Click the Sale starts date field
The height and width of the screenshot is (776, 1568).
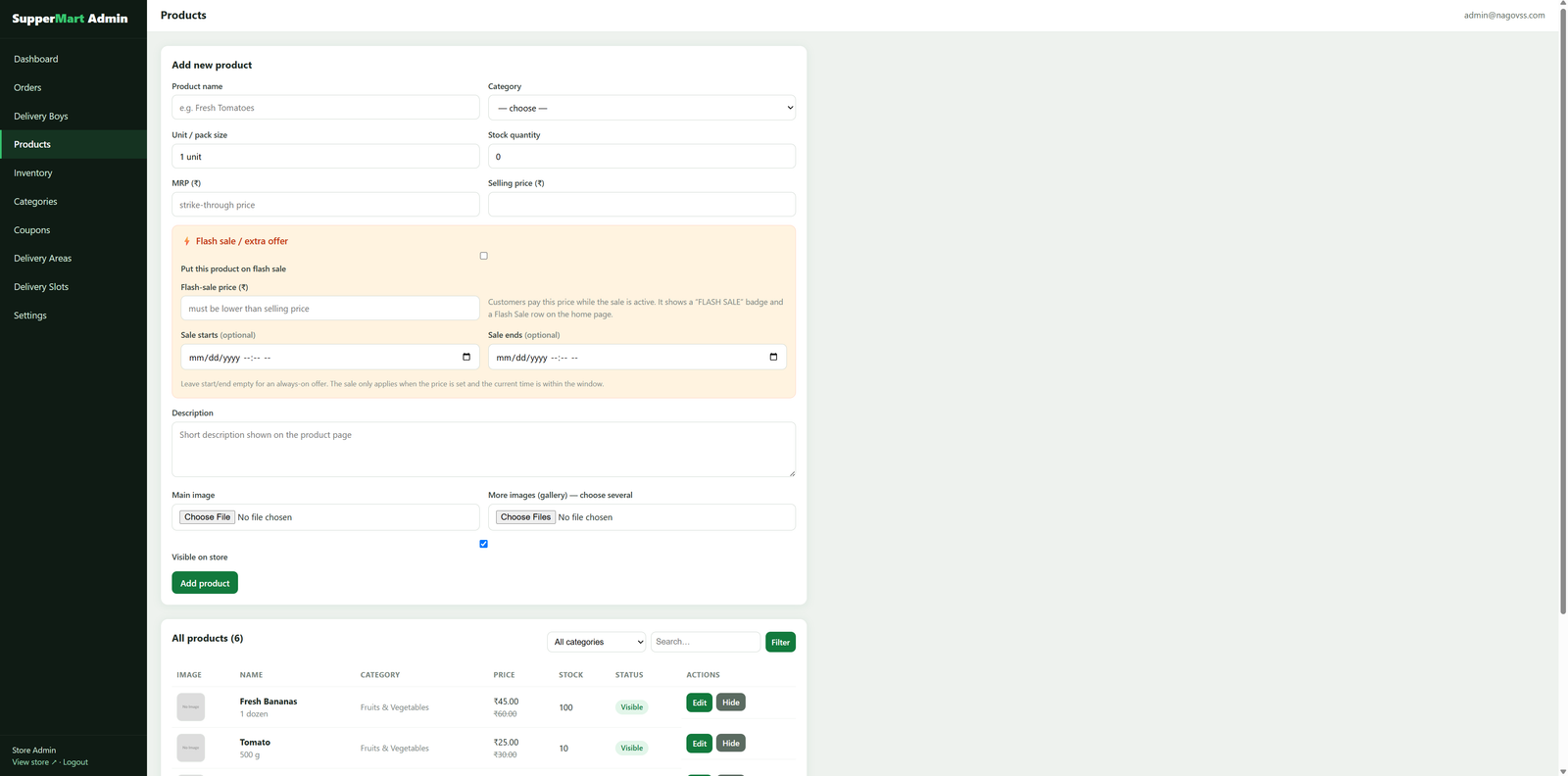point(330,357)
